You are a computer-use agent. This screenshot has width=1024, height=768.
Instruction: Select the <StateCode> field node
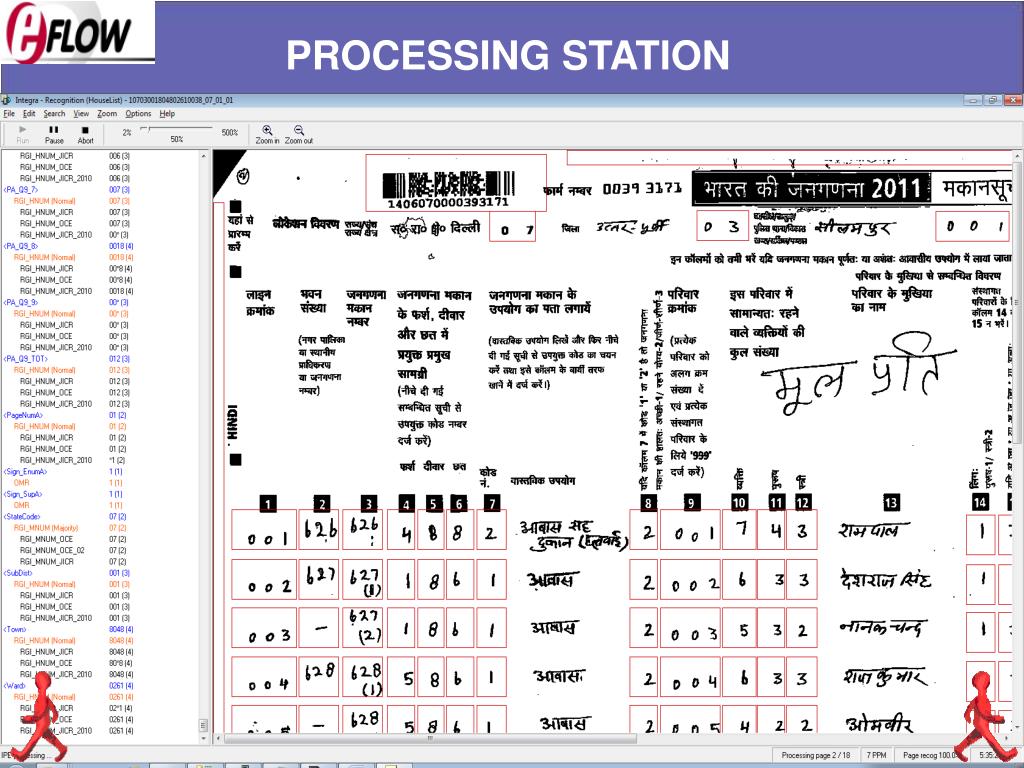coord(22,517)
